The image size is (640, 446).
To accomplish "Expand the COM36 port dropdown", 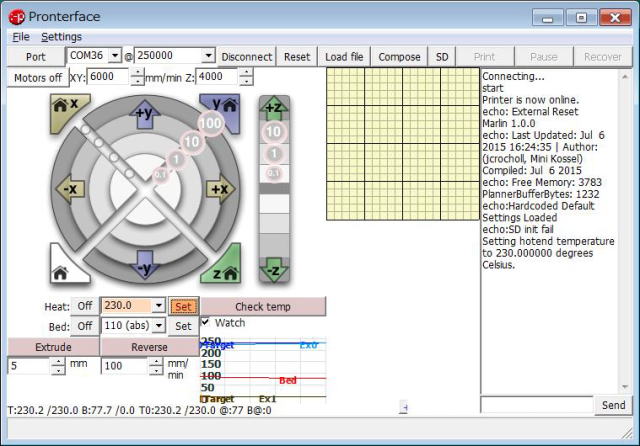I will [115, 55].
